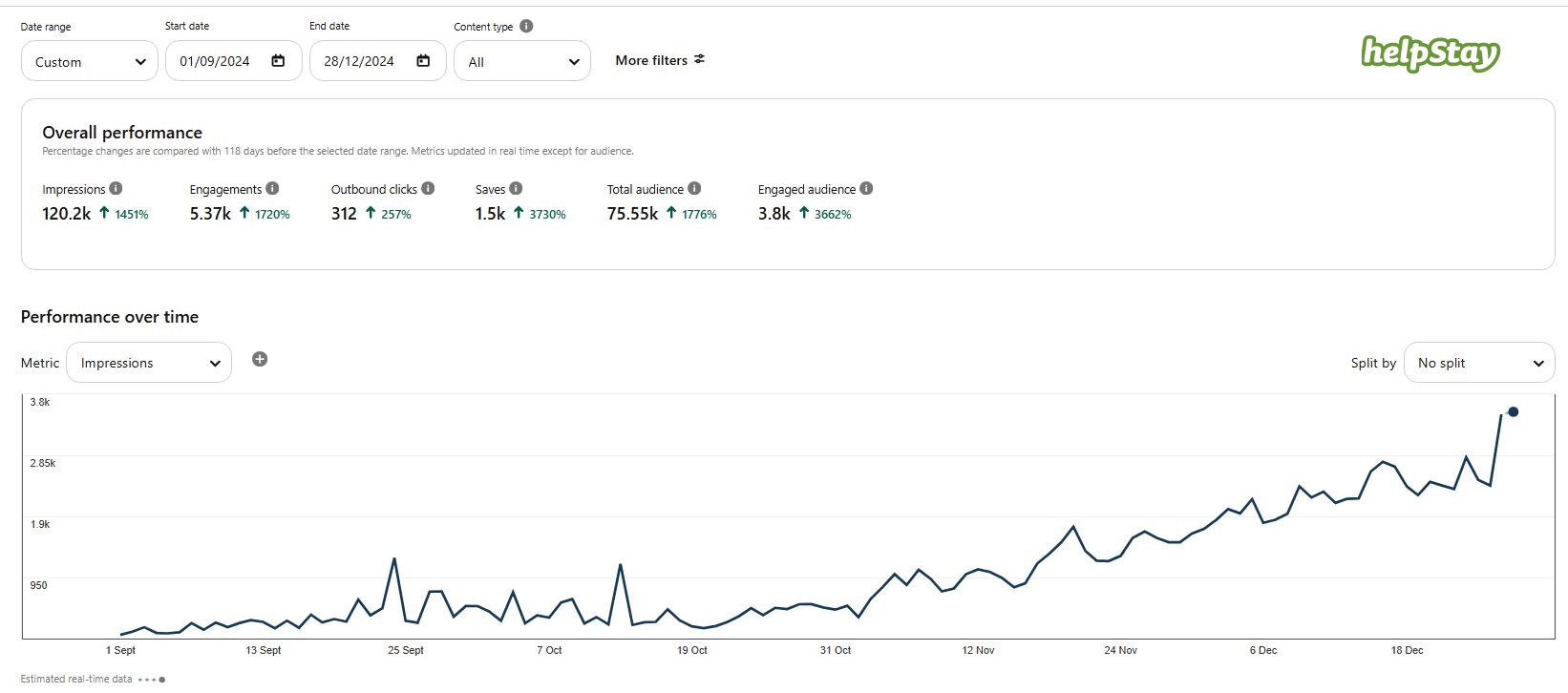Open the Start date calendar picker
The height and width of the screenshot is (693, 1568).
[x=278, y=61]
